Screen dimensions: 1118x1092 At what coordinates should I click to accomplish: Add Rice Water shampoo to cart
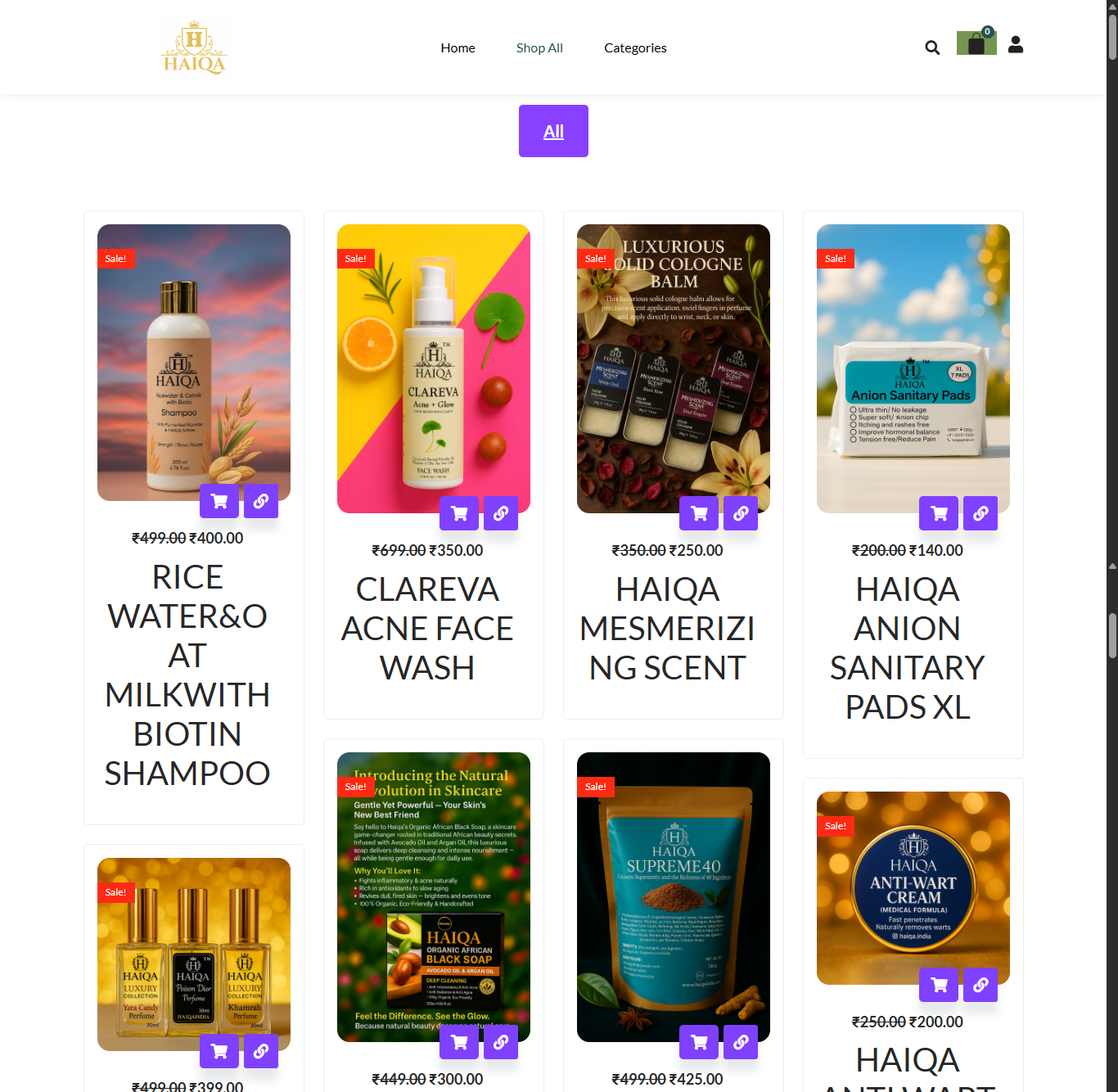[219, 501]
